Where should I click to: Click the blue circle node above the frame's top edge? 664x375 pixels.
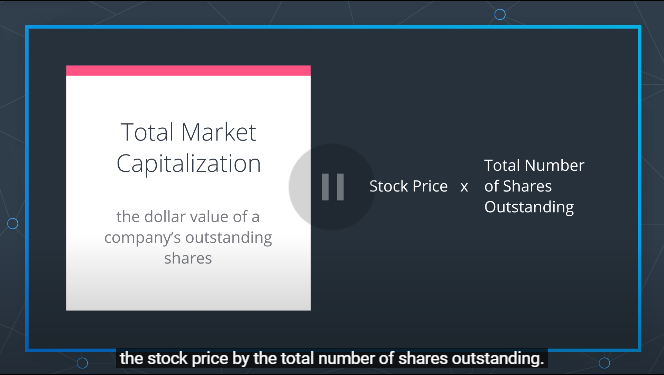tap(500, 14)
